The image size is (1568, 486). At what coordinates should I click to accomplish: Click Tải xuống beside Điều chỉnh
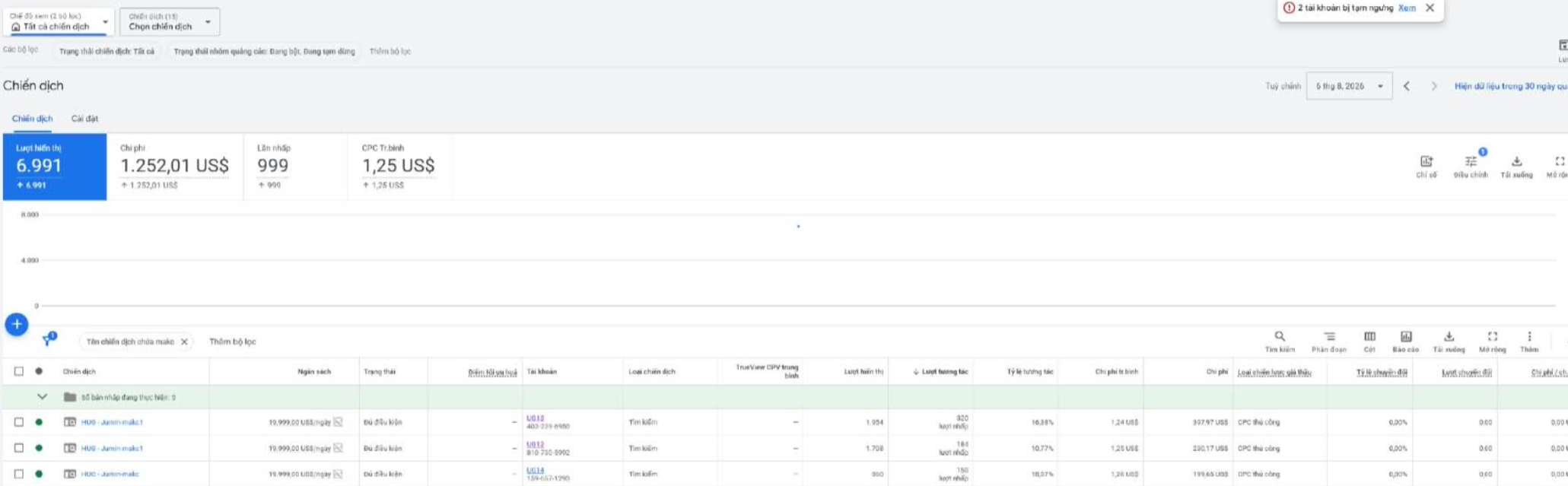1516,167
